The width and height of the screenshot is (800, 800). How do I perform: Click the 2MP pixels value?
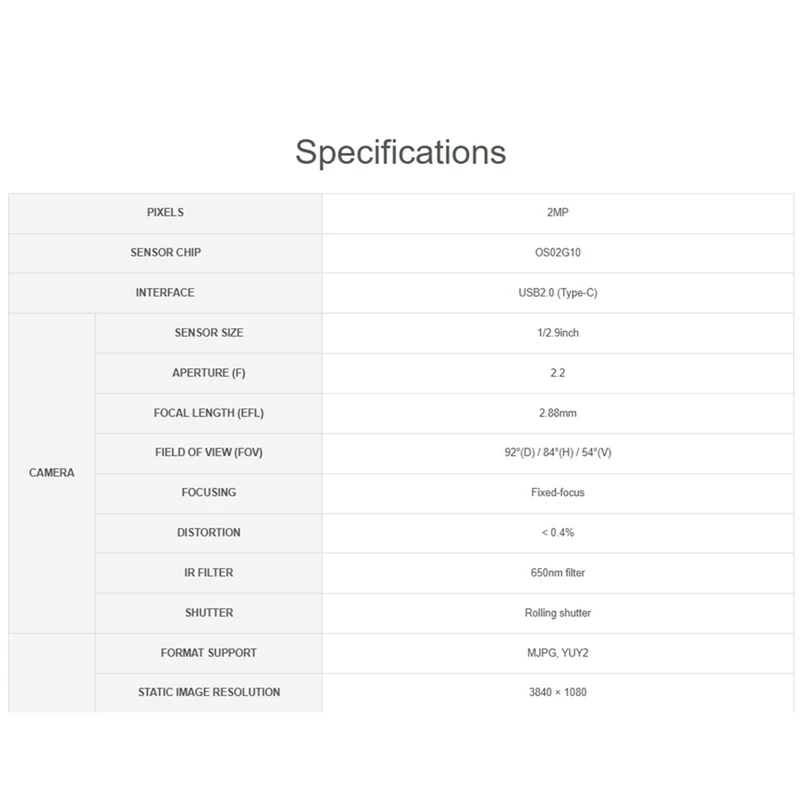click(x=557, y=213)
